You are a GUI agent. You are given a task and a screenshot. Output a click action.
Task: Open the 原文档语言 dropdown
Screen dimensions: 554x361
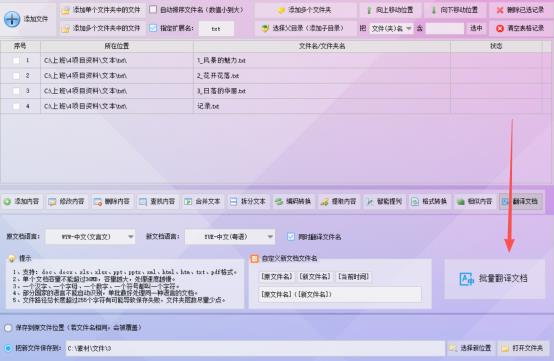(90, 237)
